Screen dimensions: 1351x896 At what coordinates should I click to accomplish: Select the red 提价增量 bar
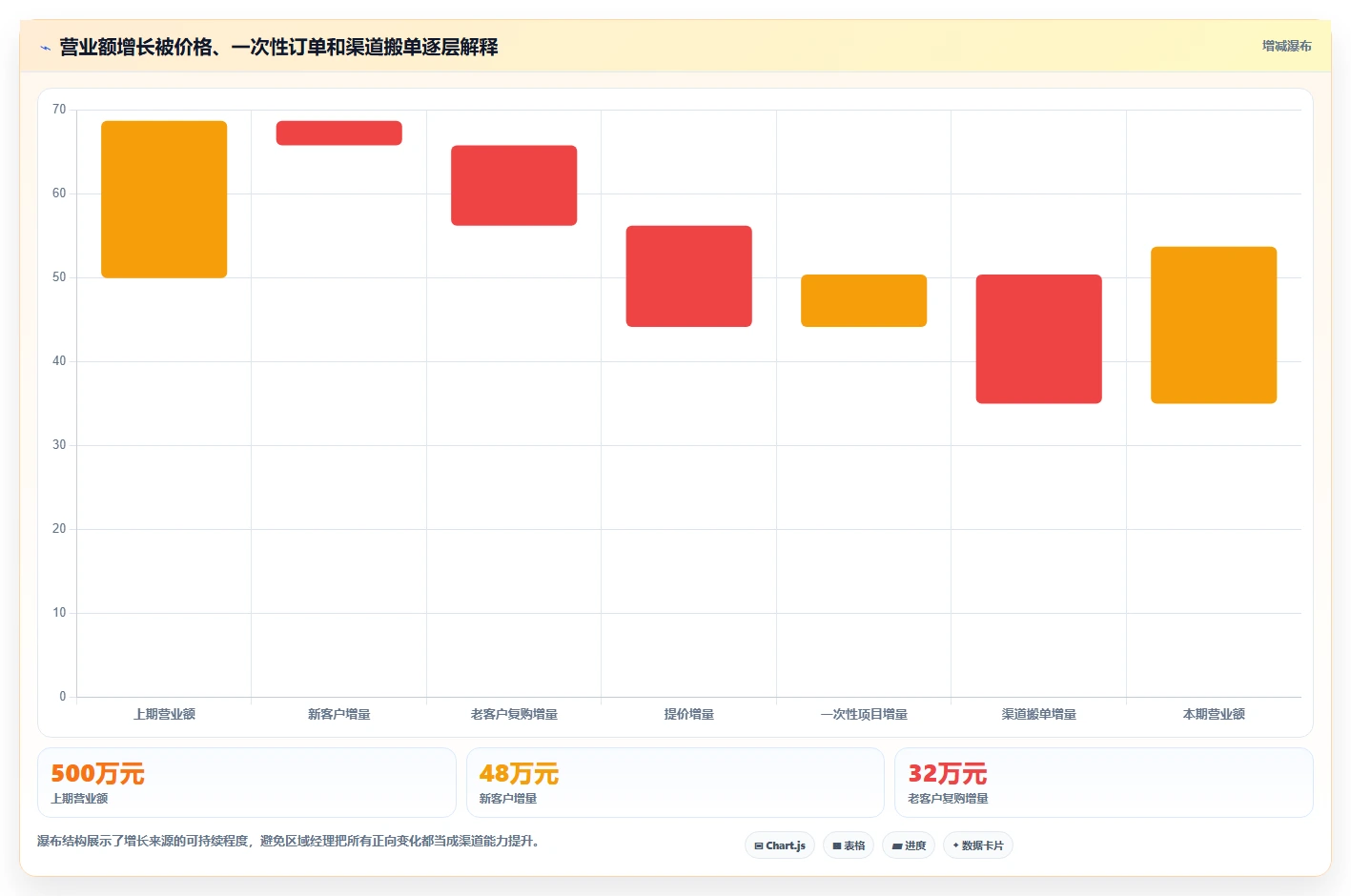point(689,276)
